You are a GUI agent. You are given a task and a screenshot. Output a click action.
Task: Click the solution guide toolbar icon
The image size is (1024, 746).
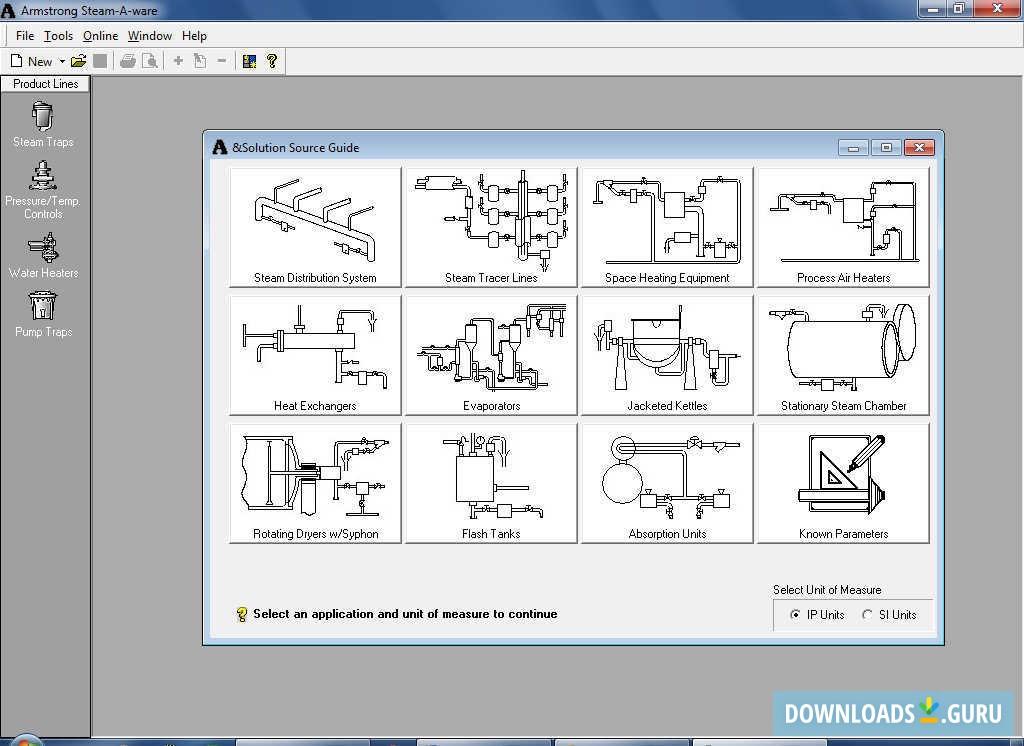click(x=250, y=61)
